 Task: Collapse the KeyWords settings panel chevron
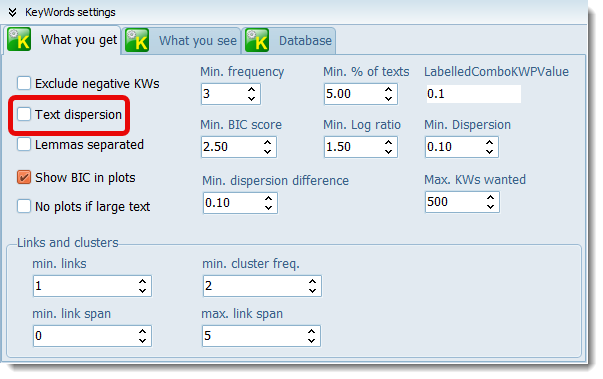coord(12,12)
